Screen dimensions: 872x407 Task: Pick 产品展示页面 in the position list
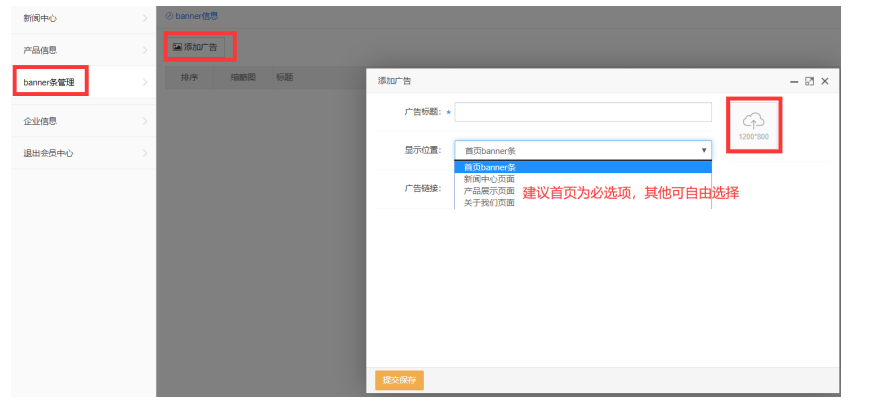(490, 191)
